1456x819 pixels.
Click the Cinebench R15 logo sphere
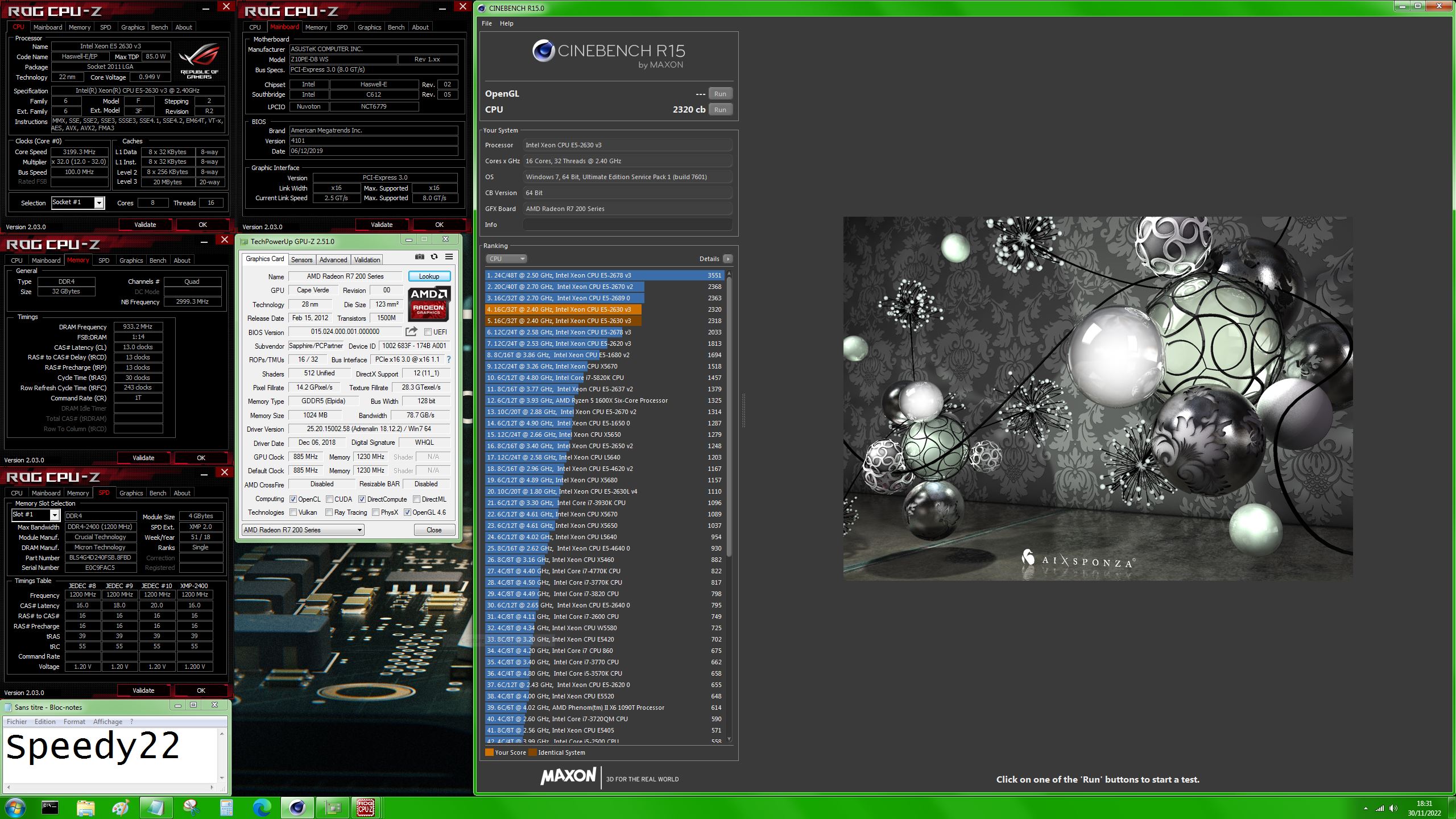pyautogui.click(x=543, y=51)
